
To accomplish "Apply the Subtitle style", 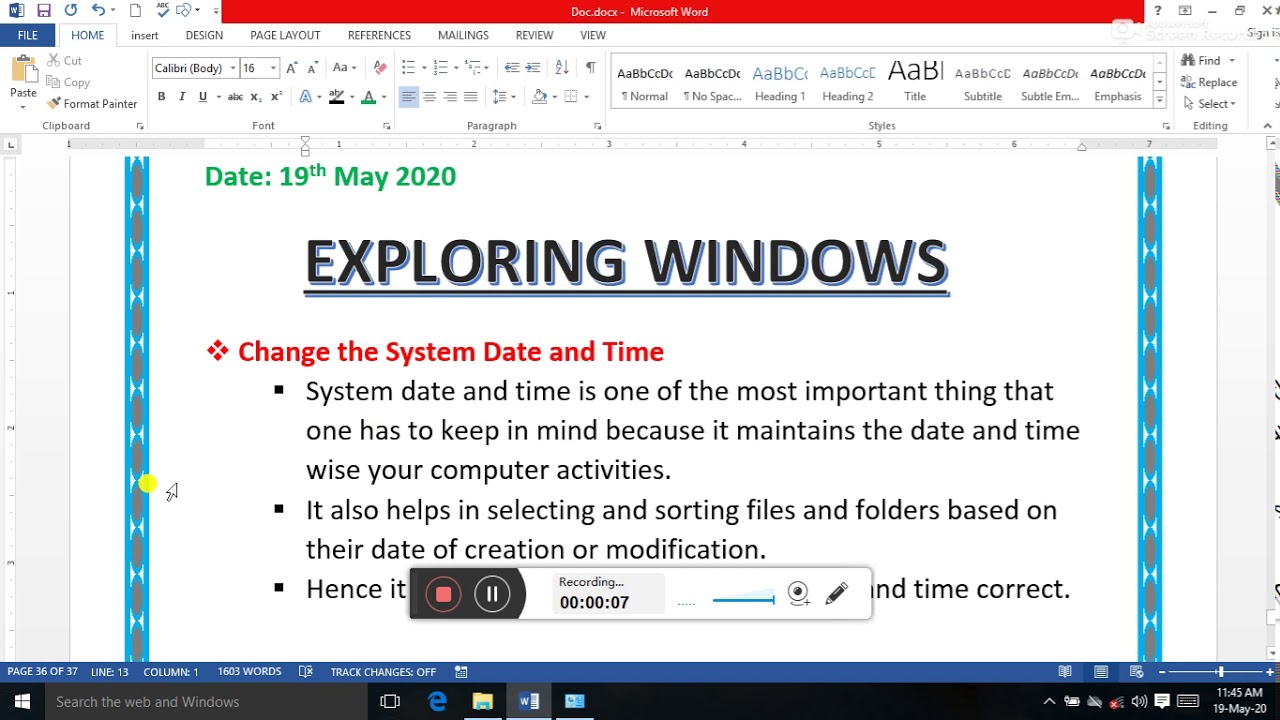I will [983, 83].
